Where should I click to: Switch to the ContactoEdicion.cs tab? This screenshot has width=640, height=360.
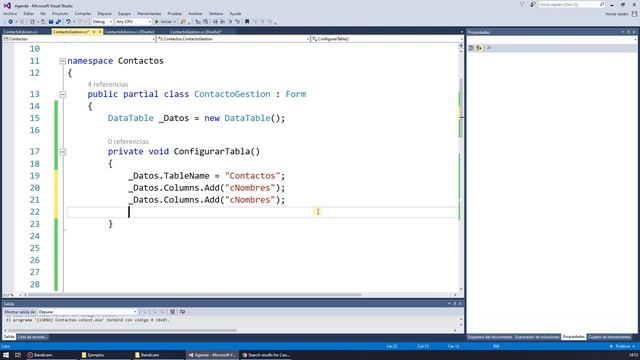(20, 32)
